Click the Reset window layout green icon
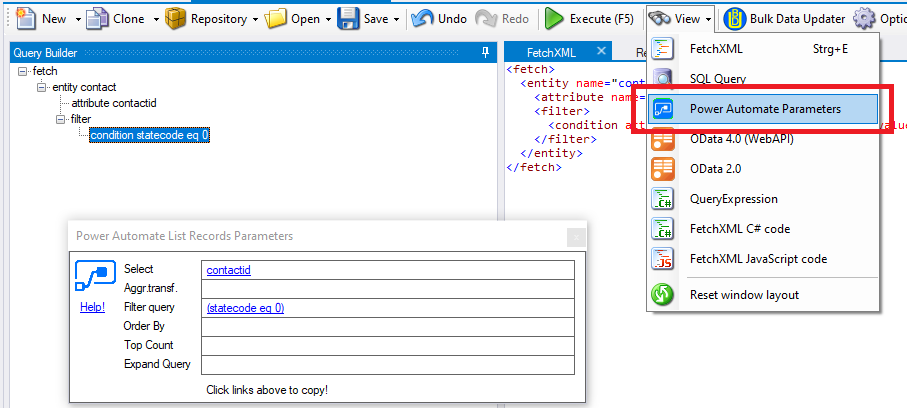Screen dimensions: 907x408 662,295
